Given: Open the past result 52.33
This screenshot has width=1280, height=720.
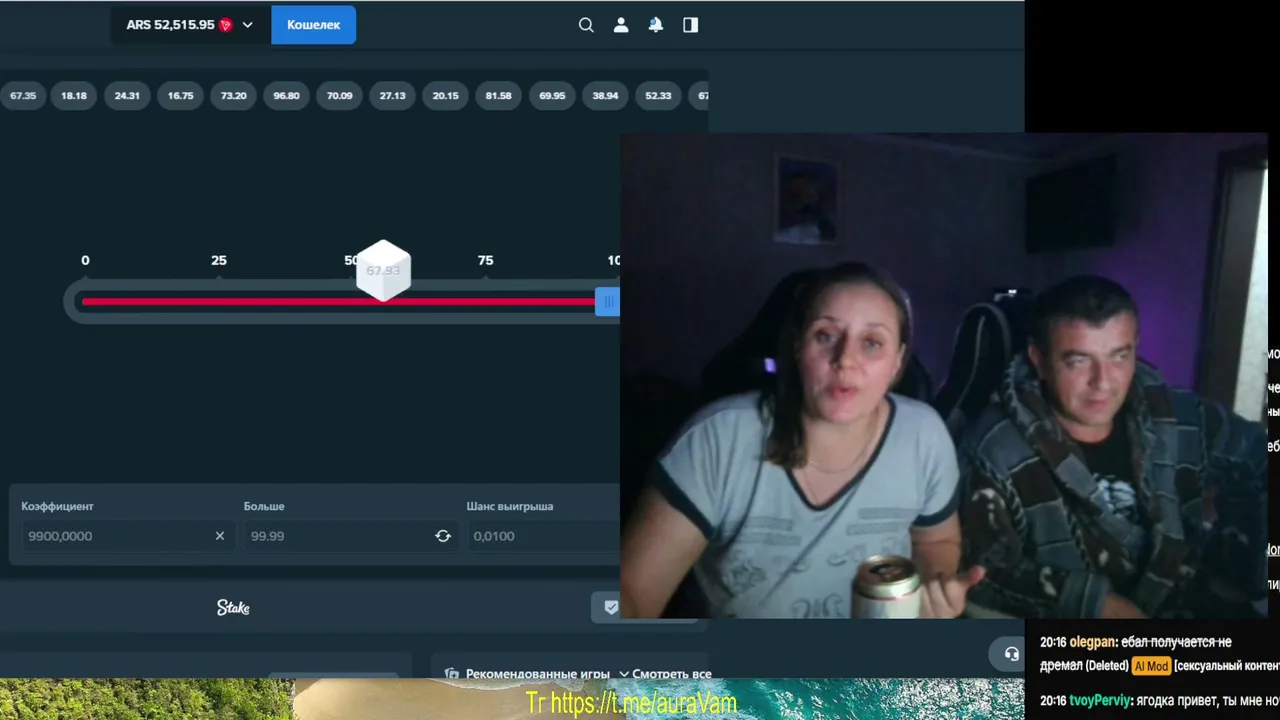Looking at the screenshot, I should click(658, 96).
